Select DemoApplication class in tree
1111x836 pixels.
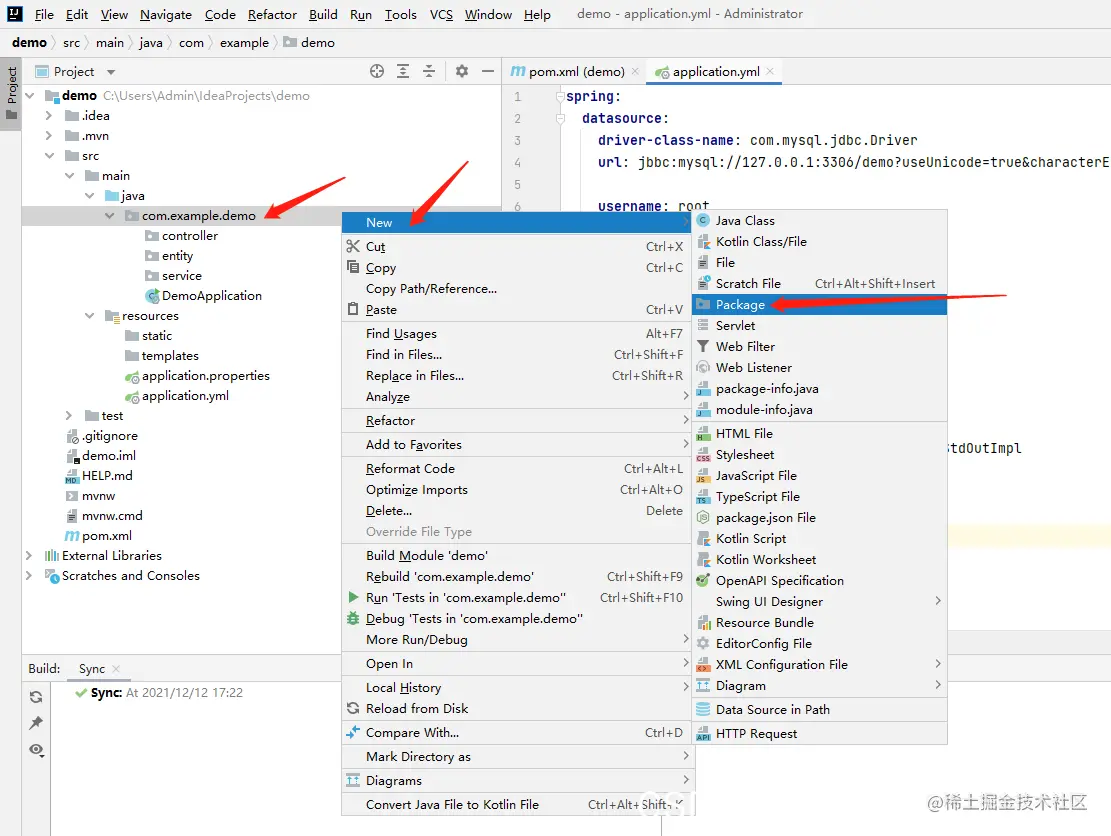click(203, 295)
